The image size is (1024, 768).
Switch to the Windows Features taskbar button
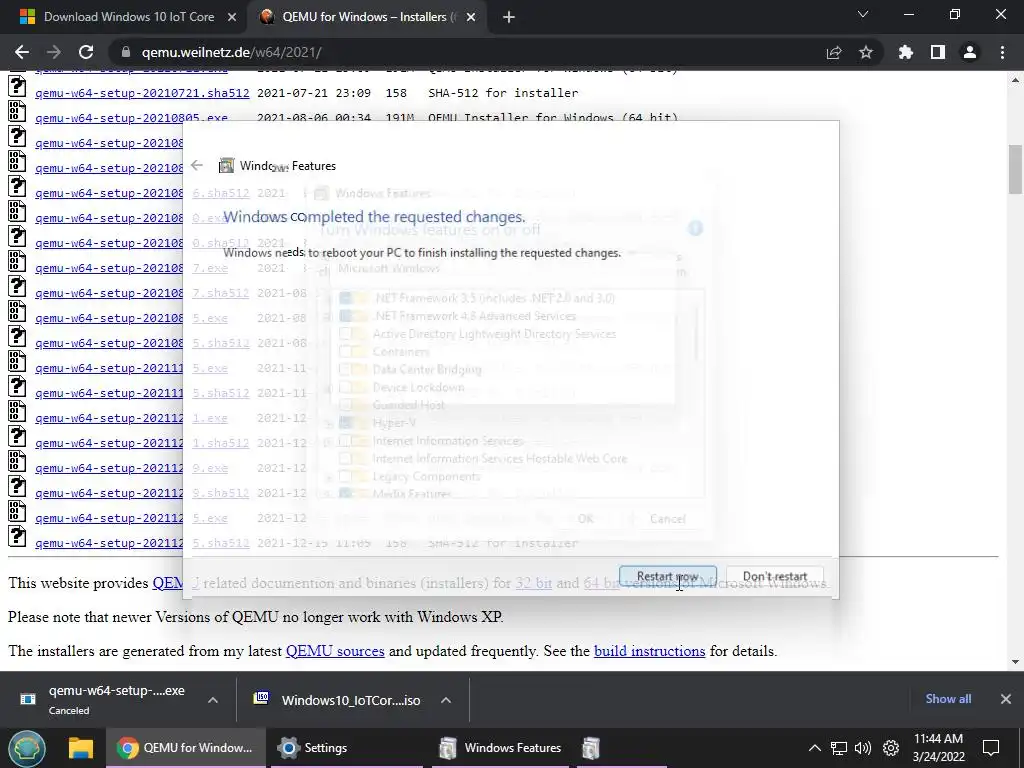(502, 748)
